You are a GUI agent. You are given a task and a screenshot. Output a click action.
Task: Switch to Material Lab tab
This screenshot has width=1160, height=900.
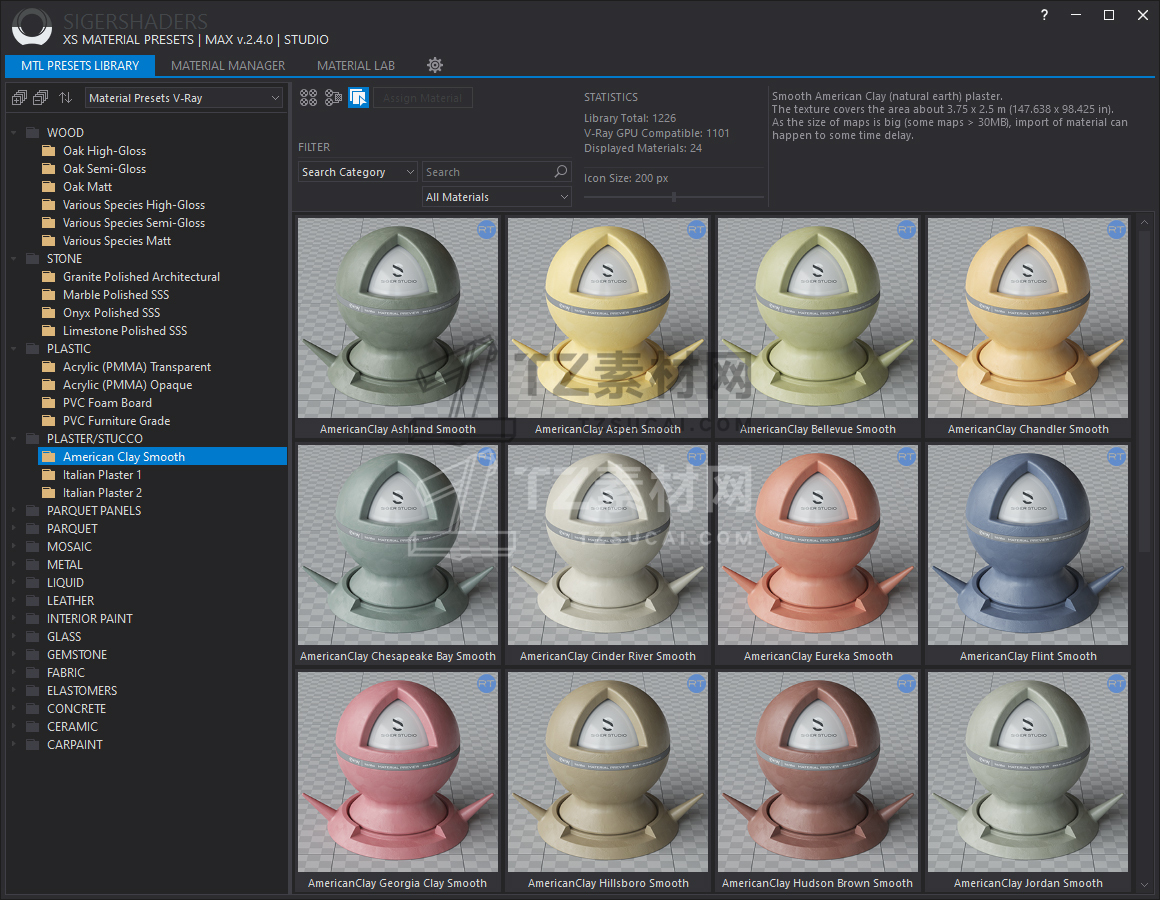(356, 66)
